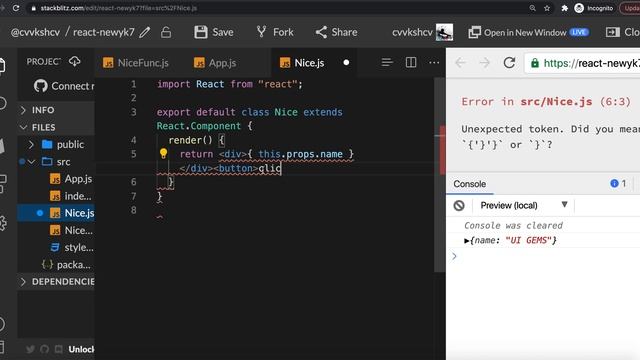This screenshot has height=360, width=640.
Task: Open browser zoom magnifier icon
Action: (532, 8)
